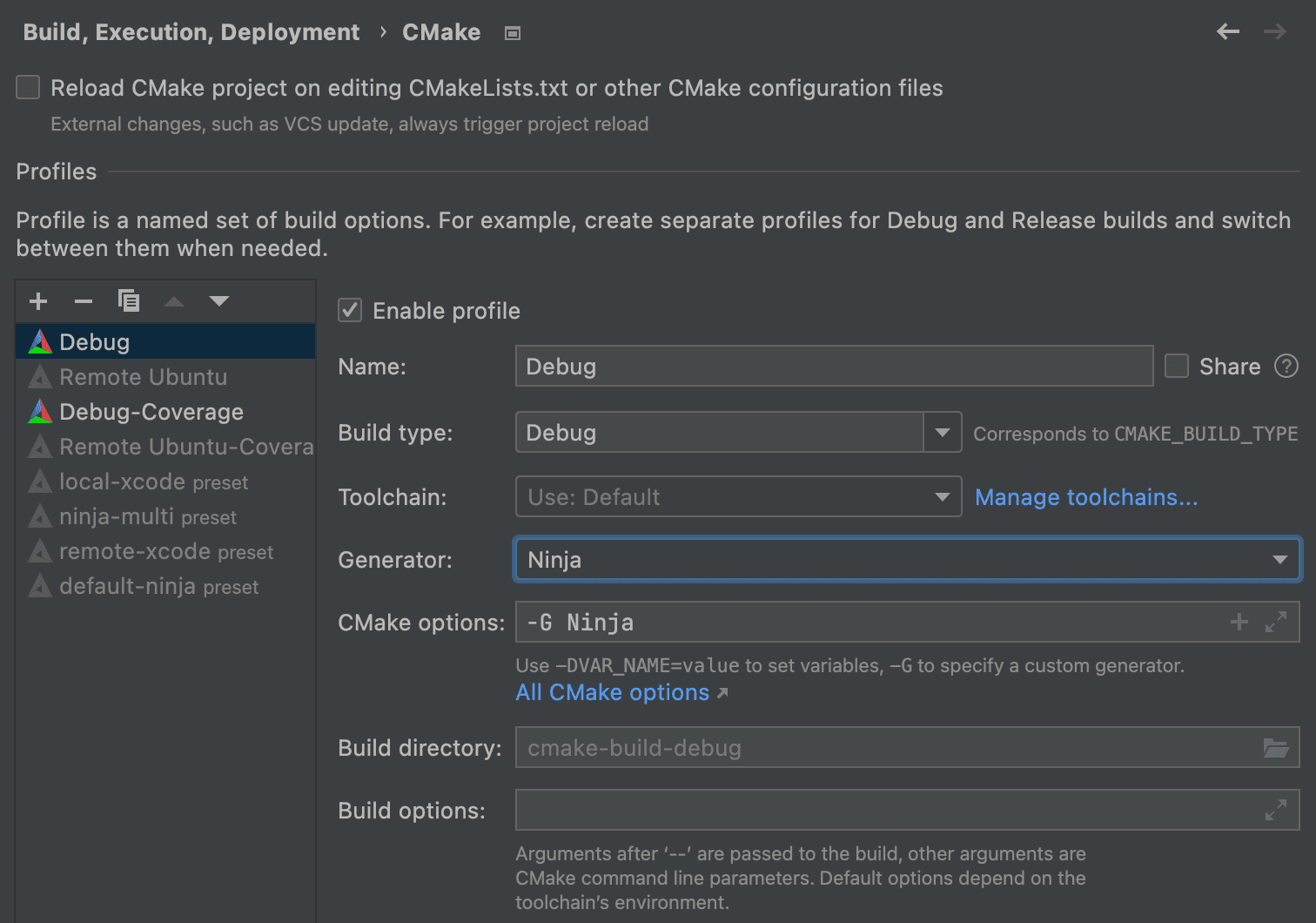Click the Name input field
Viewport: 1316px width, 923px height.
[834, 366]
